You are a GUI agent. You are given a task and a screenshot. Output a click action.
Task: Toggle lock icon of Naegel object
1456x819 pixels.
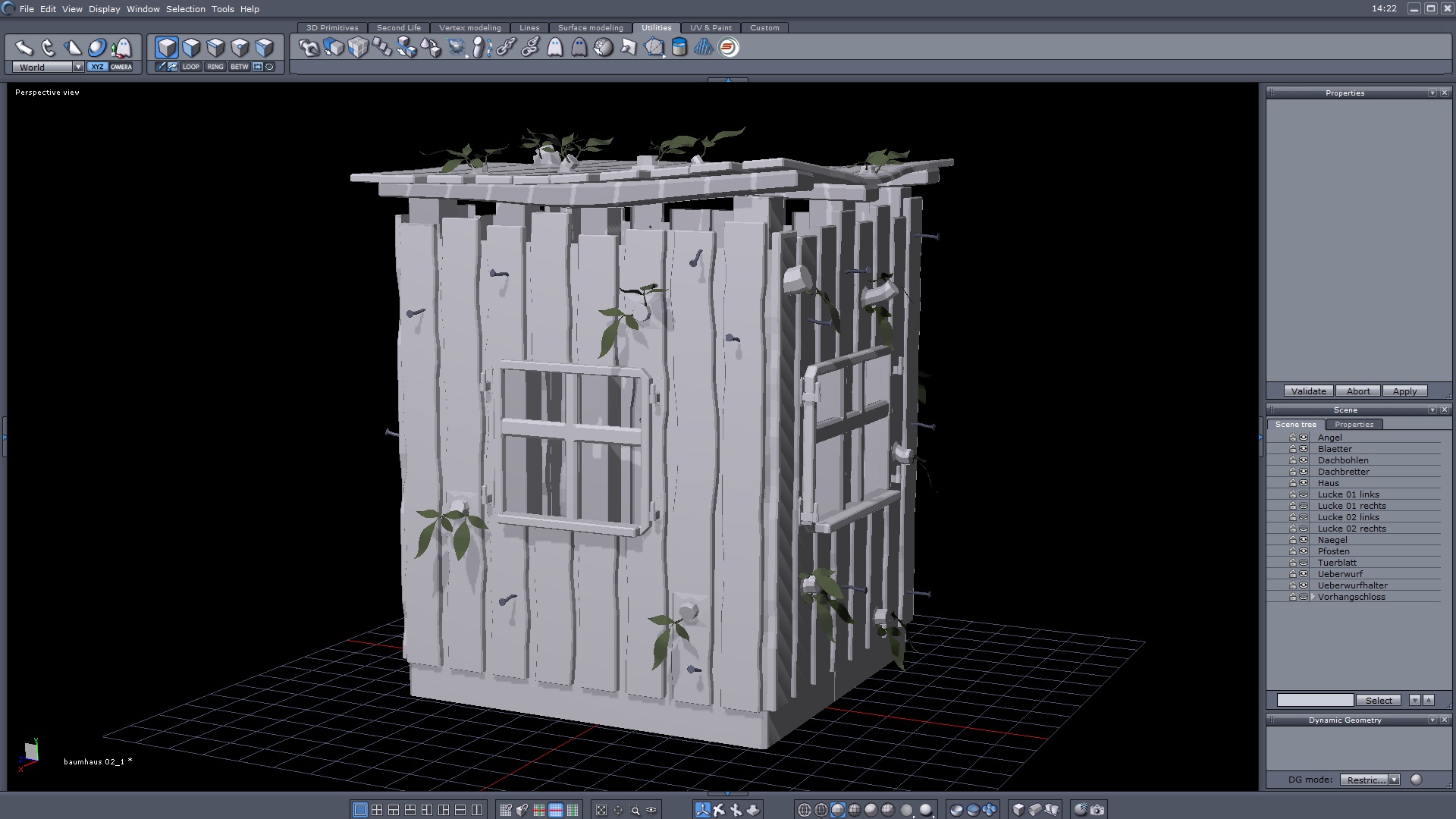1293,540
